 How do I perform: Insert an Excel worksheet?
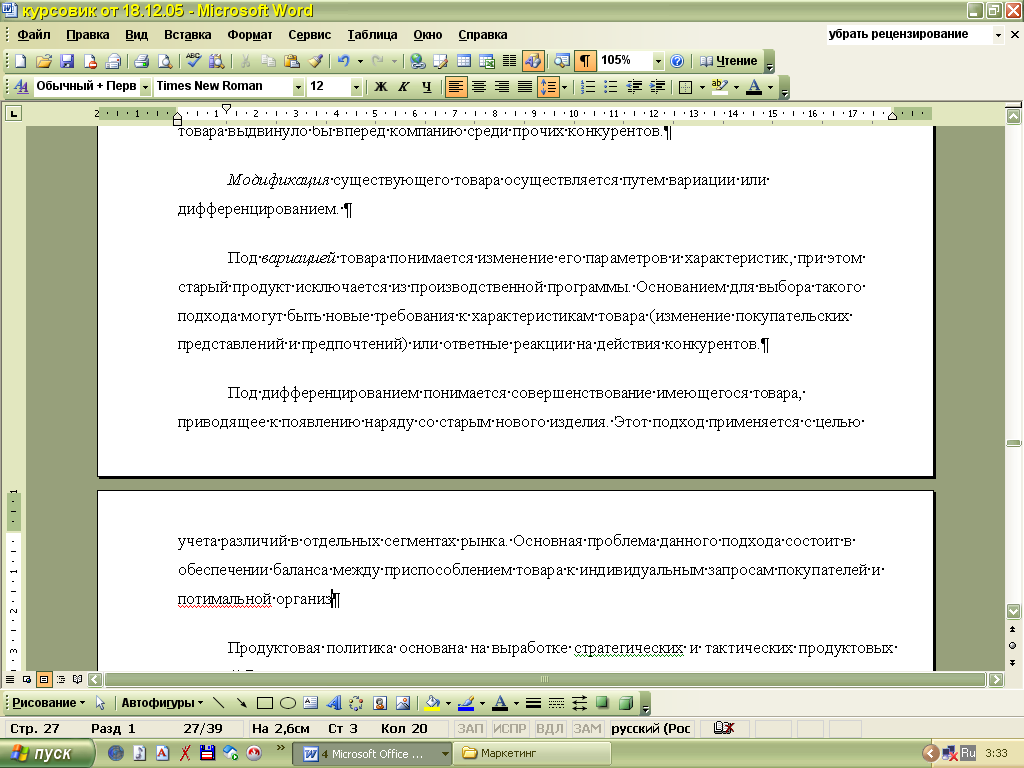pos(487,61)
